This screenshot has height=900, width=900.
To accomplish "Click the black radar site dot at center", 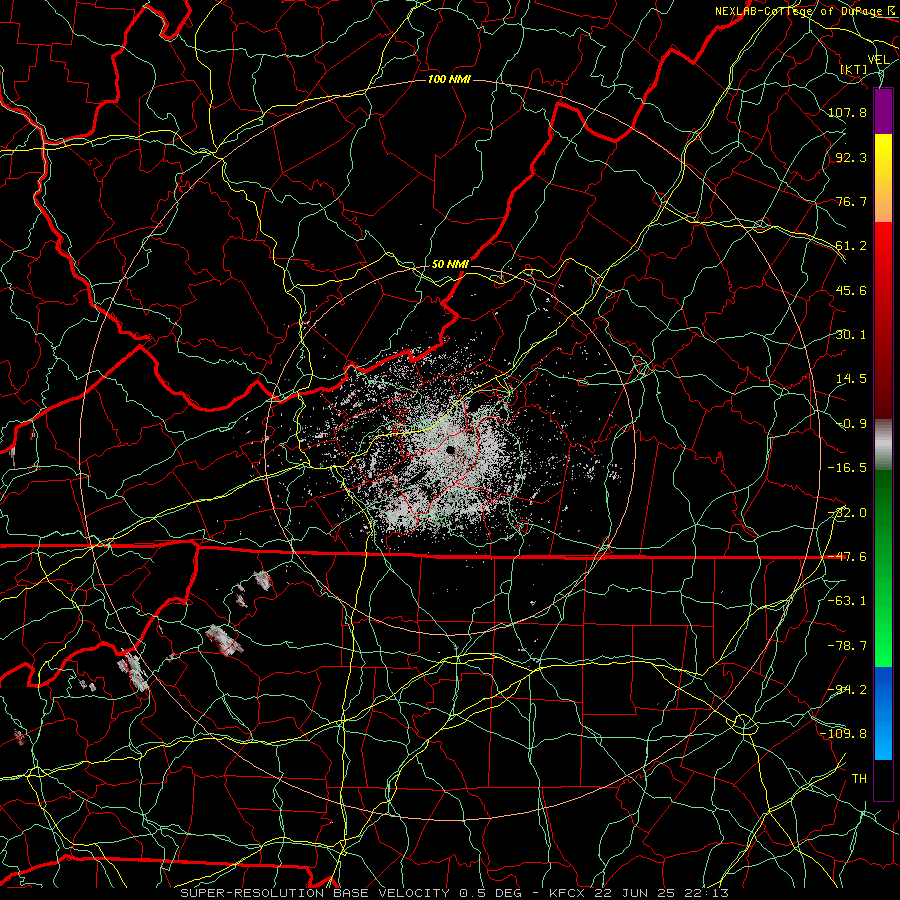I will 450,450.
